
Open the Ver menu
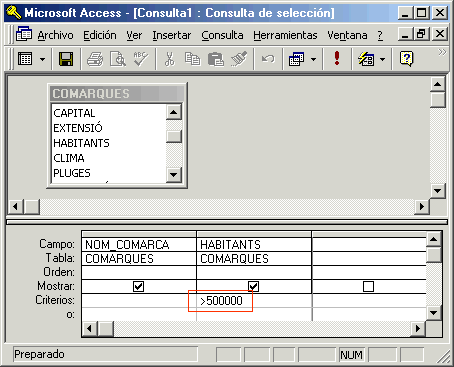point(134,35)
